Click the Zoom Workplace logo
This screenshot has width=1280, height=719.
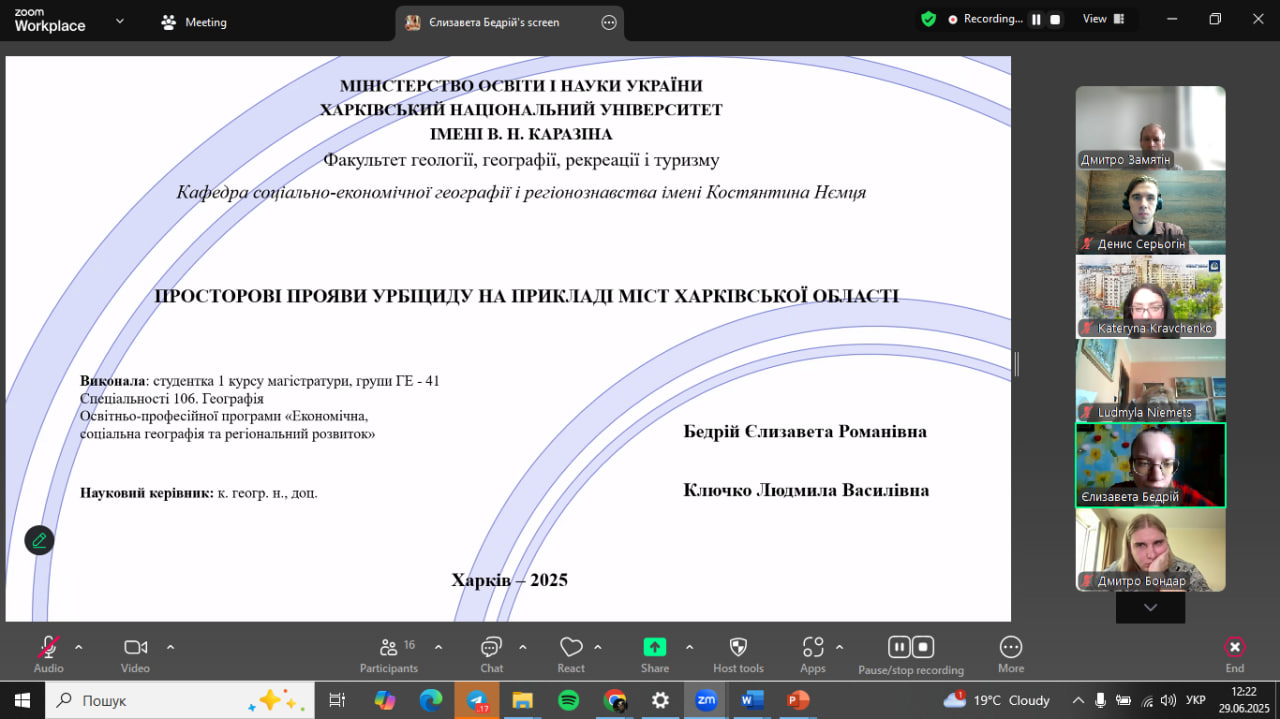tap(49, 21)
